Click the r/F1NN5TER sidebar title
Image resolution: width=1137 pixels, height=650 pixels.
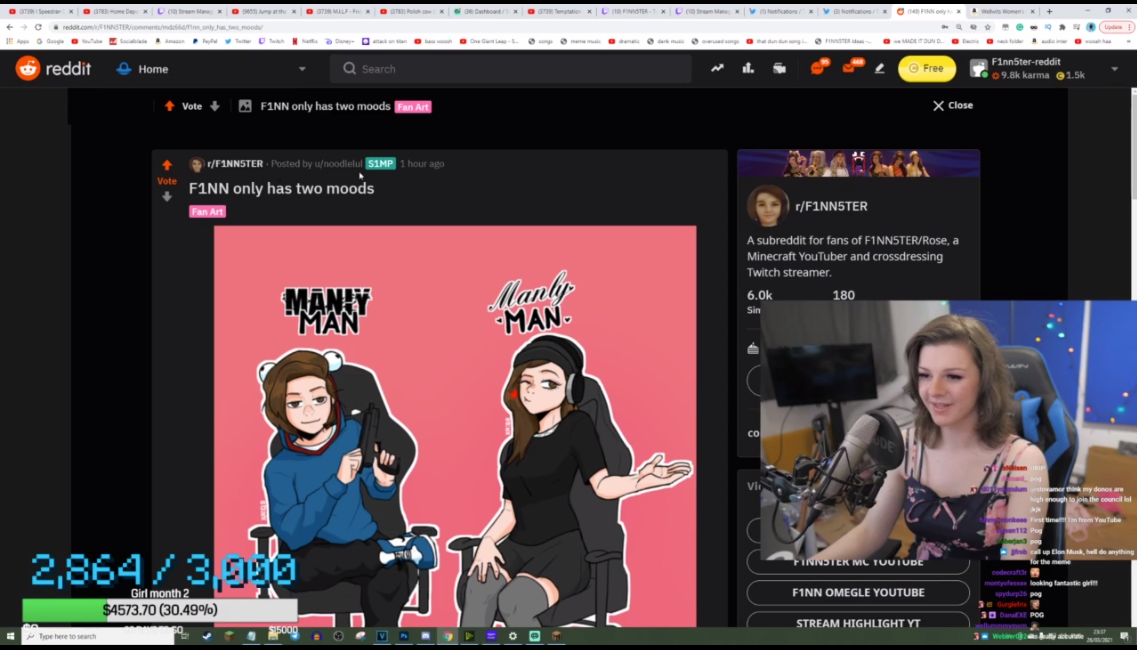pyautogui.click(x=831, y=206)
